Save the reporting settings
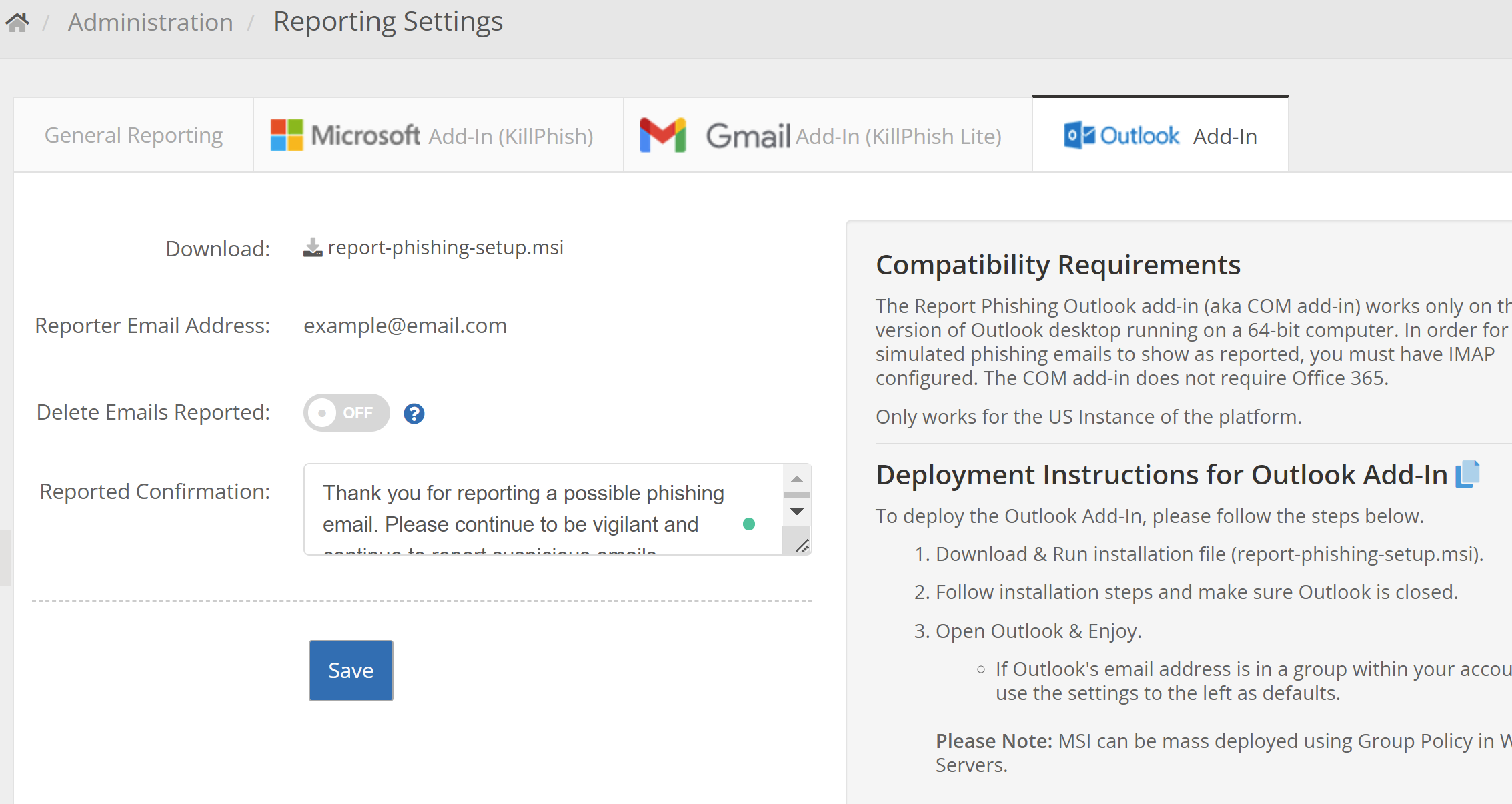 [351, 671]
